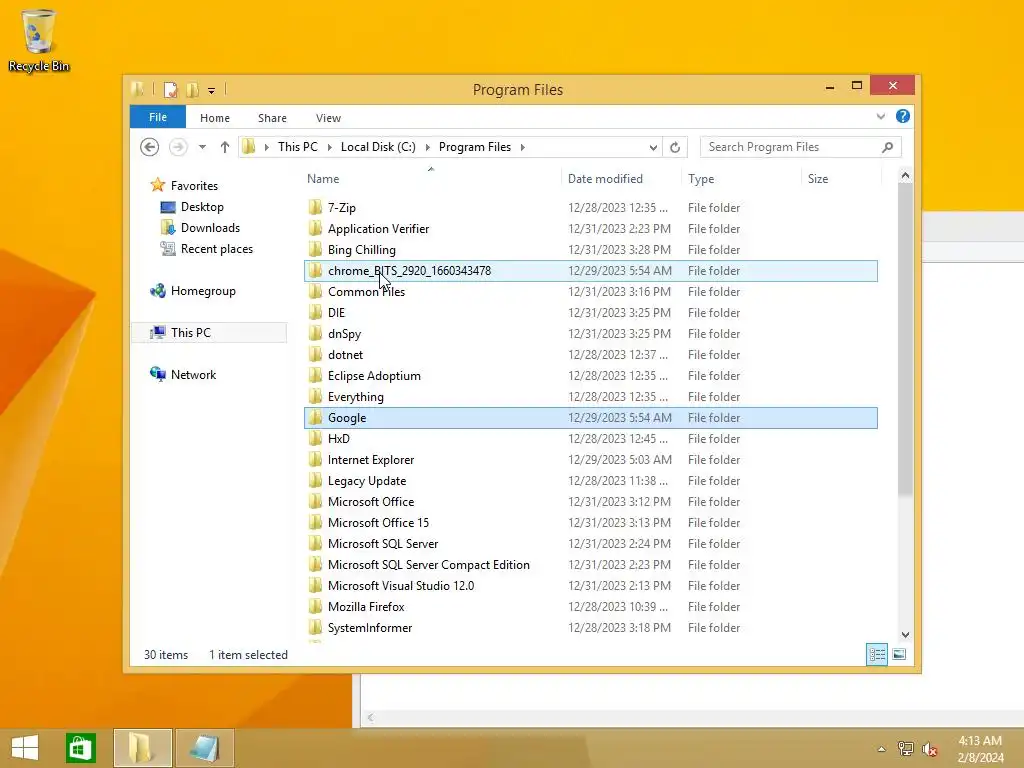Click Program Files in the address breadcrumb

coord(475,147)
